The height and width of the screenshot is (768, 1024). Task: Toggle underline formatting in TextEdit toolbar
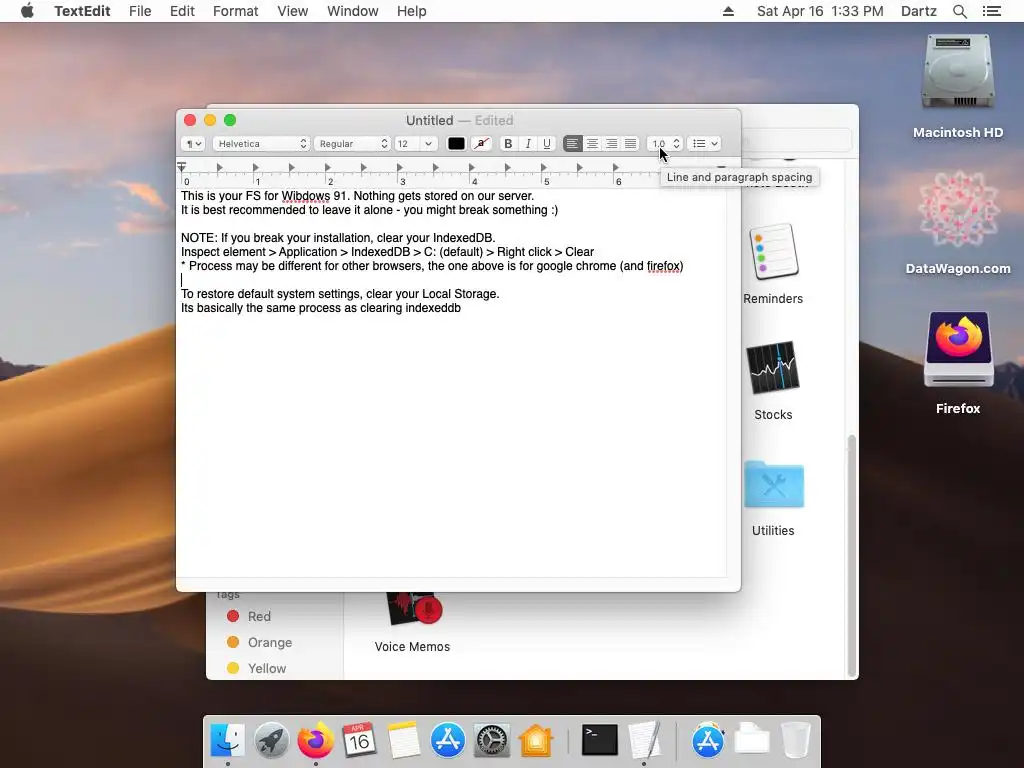547,144
